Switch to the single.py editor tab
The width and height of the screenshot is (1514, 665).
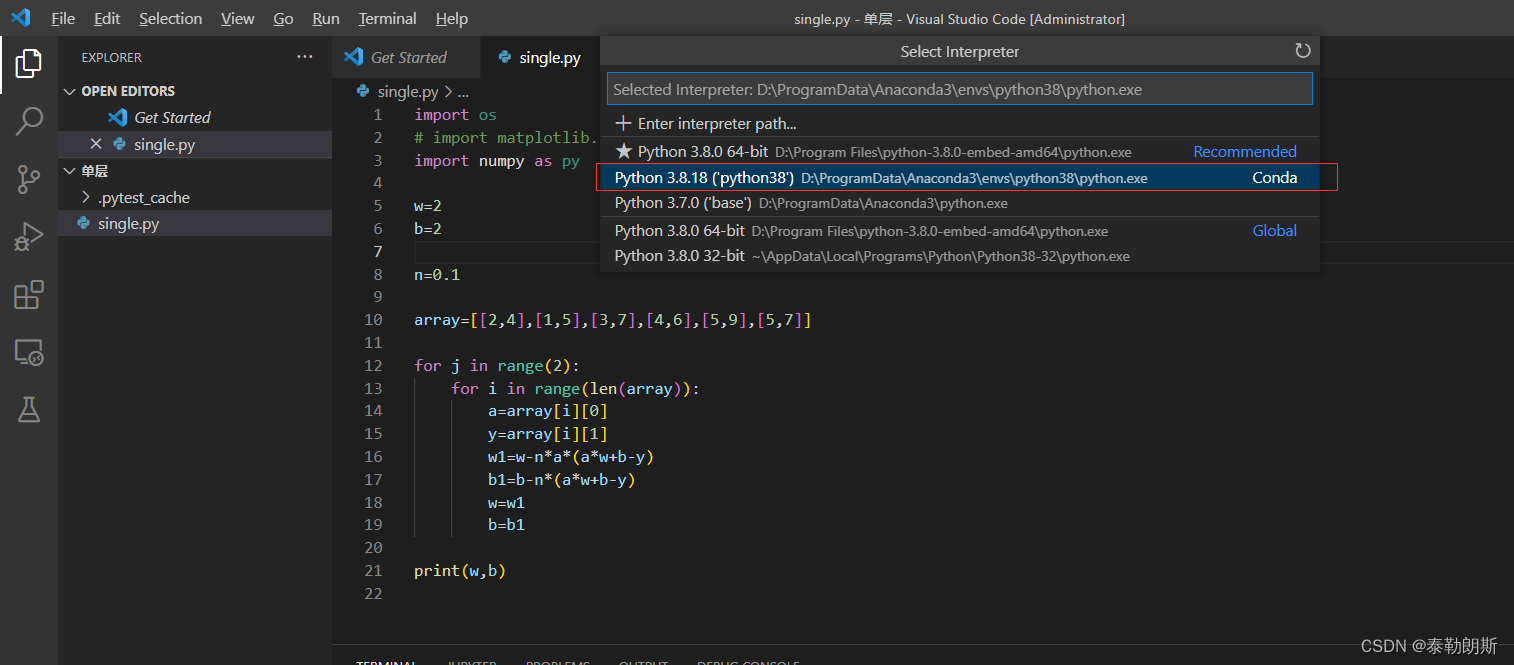click(540, 57)
